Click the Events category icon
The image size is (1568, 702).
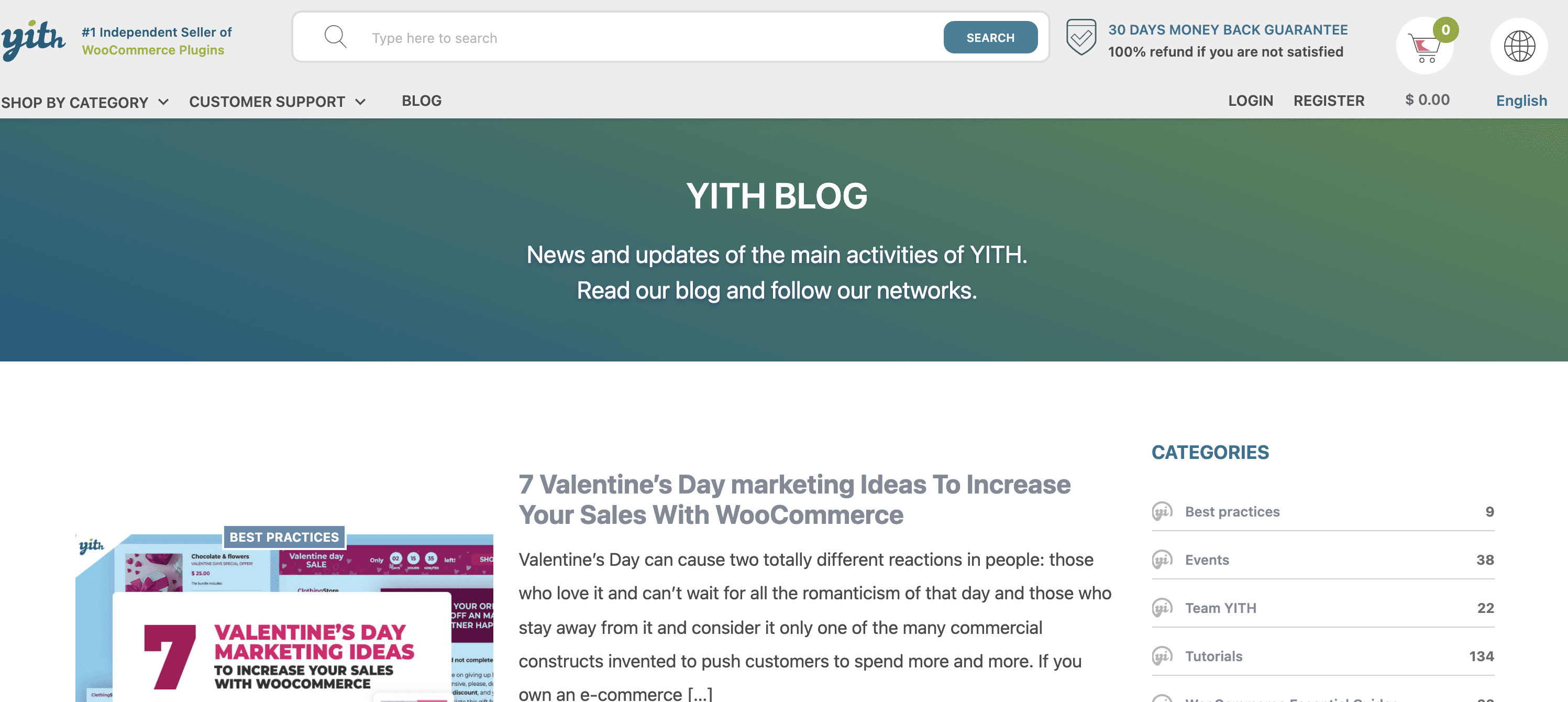[x=1164, y=558]
